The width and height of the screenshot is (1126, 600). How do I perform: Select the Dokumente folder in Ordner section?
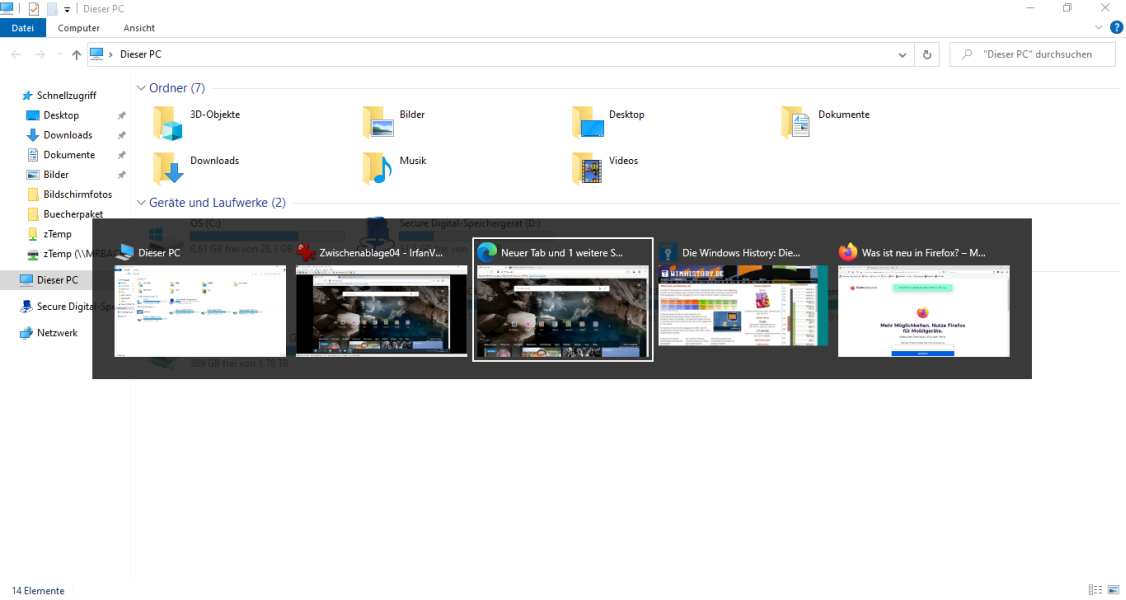coord(826,122)
